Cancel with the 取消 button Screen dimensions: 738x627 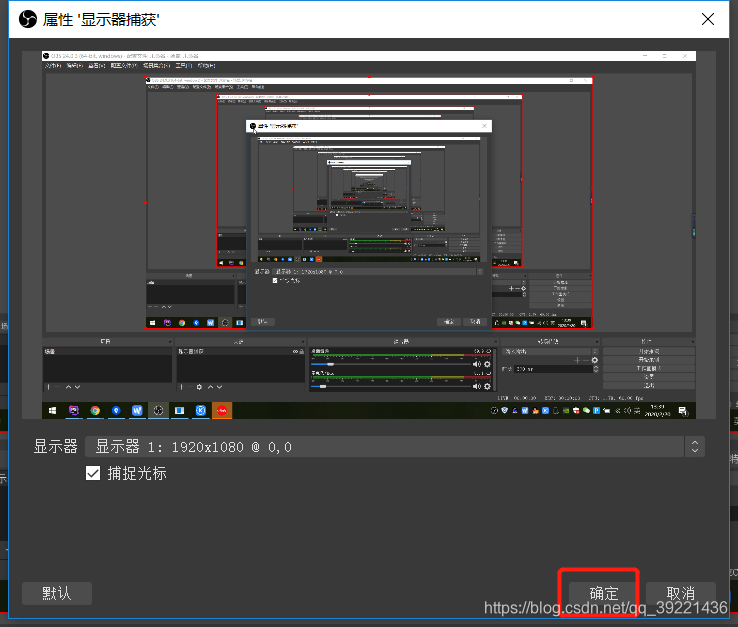click(681, 593)
